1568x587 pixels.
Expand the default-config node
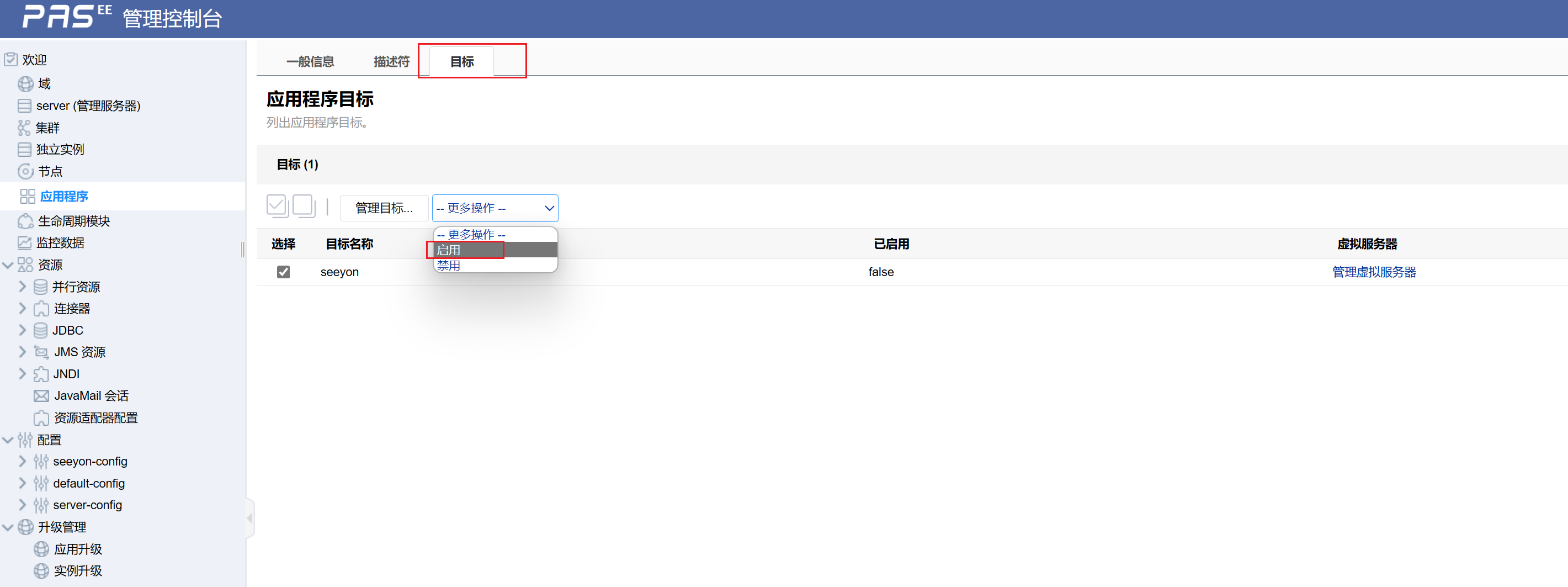pos(23,484)
